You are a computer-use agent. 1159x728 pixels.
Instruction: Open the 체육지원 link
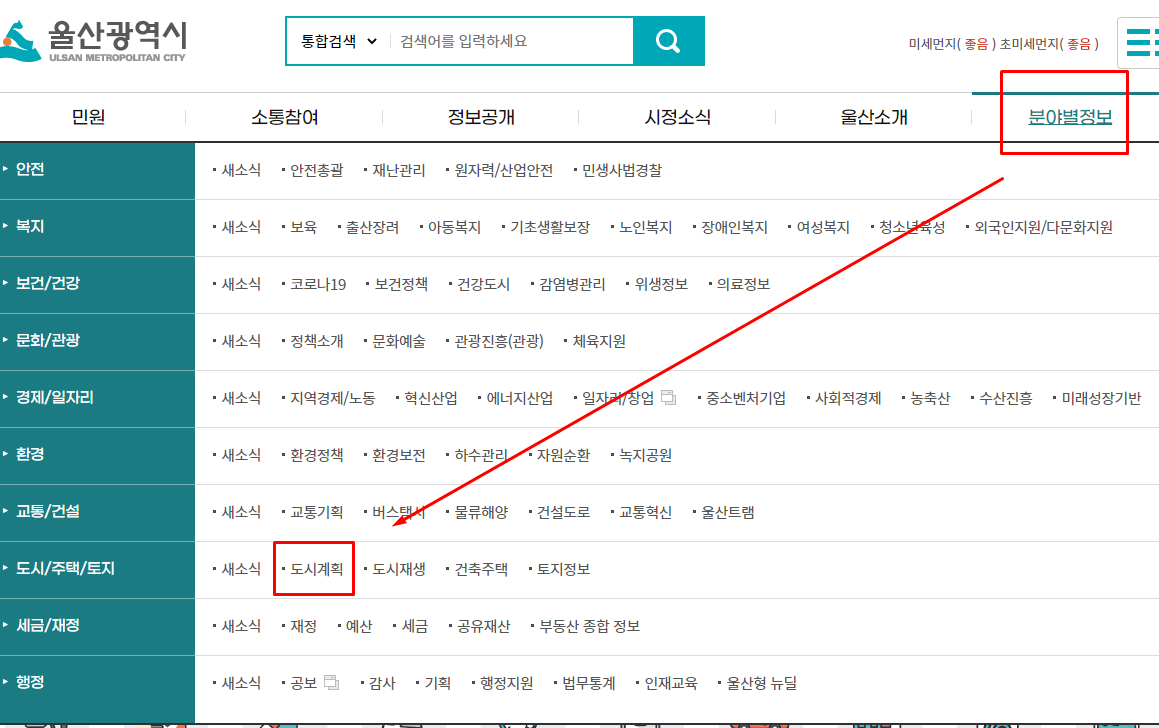(x=599, y=341)
